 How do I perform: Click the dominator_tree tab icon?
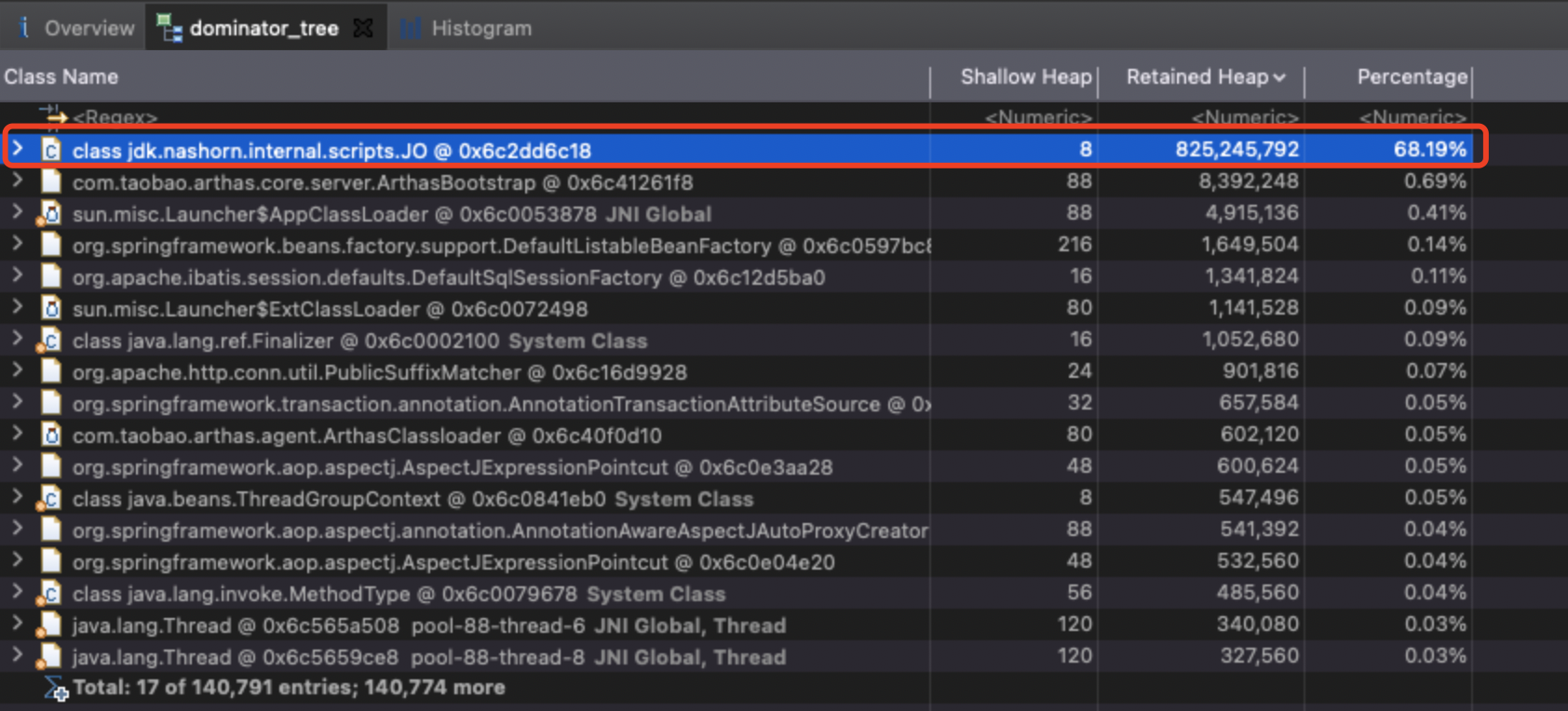coord(169,28)
